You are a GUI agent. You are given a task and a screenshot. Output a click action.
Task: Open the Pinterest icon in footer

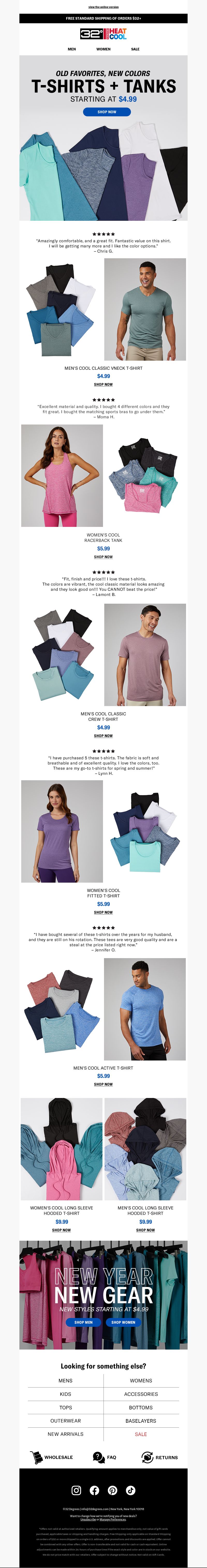coord(113,1490)
